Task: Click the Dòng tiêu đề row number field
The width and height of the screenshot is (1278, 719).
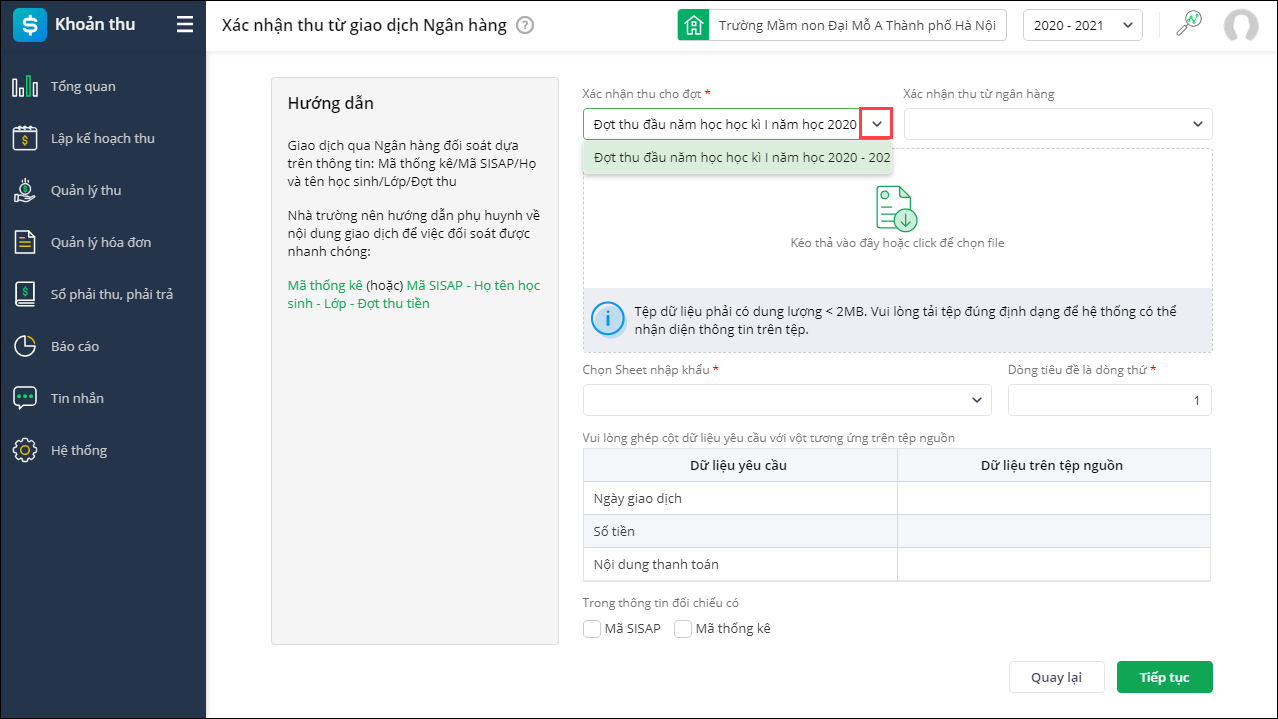Action: pyautogui.click(x=1109, y=400)
